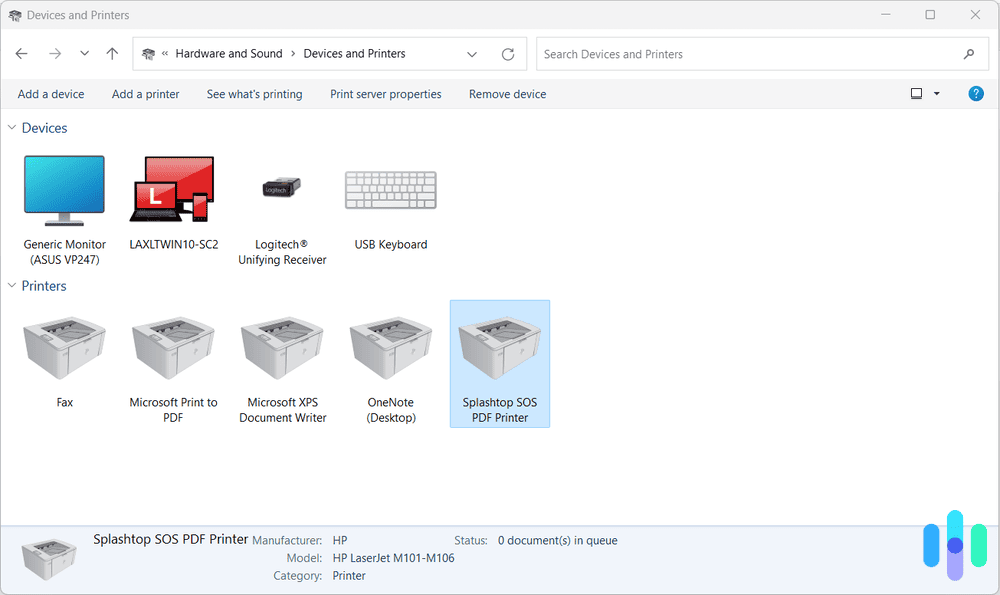Select the Microsoft Print to PDF printer
The height and width of the screenshot is (595, 1000).
(172, 345)
